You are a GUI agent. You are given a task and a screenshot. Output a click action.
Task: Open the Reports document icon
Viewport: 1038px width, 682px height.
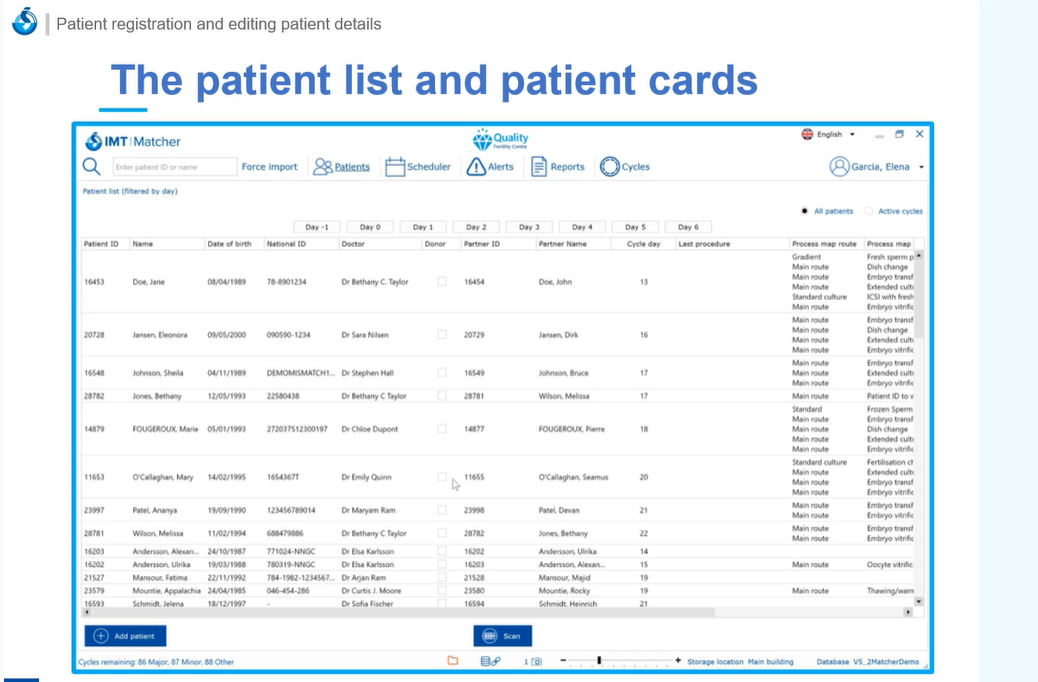[539, 167]
